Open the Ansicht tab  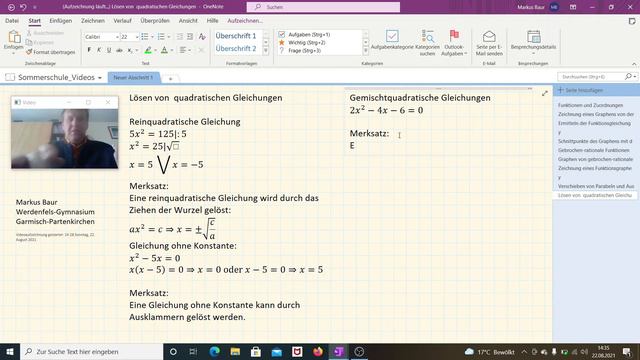coord(188,20)
